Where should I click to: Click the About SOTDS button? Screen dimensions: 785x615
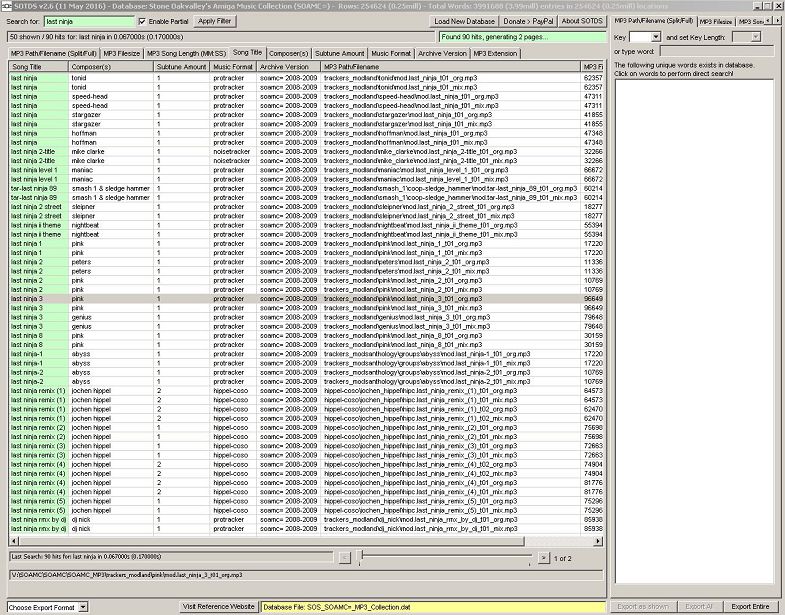(582, 21)
